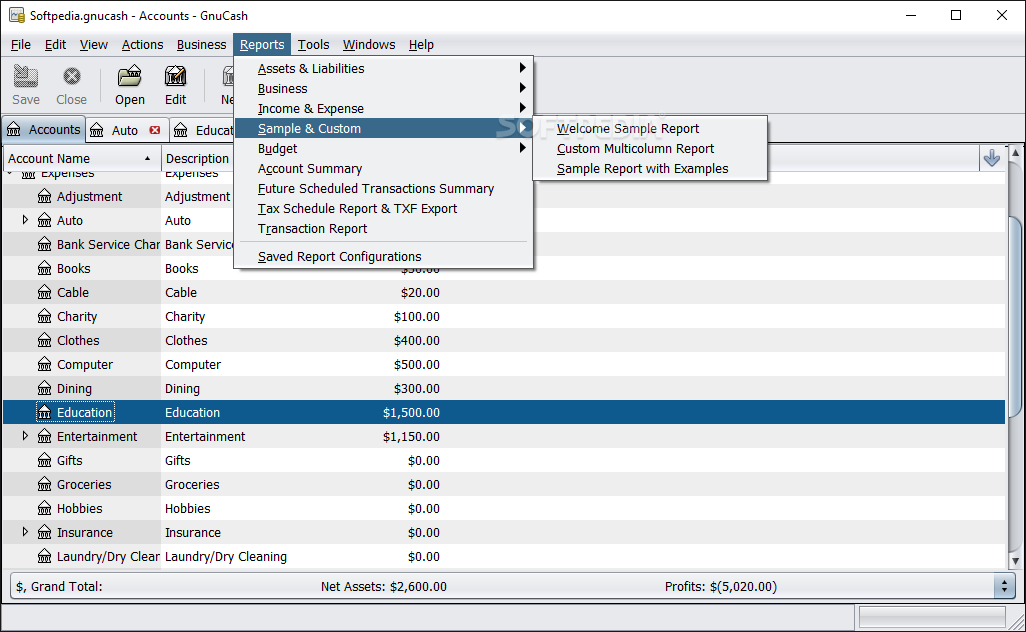Click the vertical scrollbar up arrow

coord(1015,152)
